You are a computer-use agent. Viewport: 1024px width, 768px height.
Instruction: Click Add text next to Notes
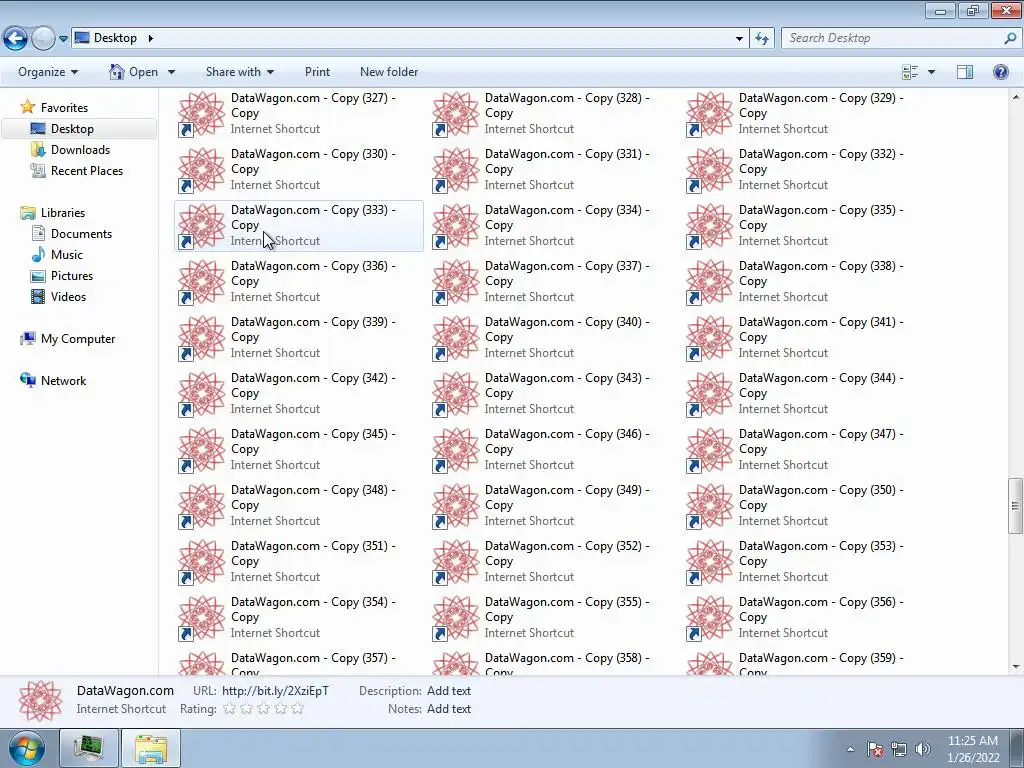click(449, 709)
